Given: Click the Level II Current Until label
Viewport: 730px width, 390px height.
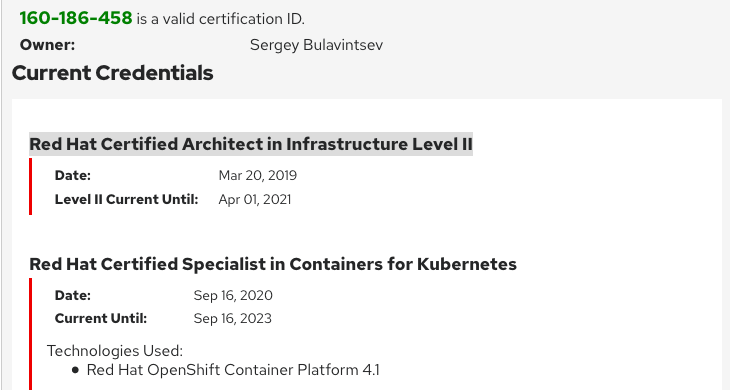Looking at the screenshot, I should [x=126, y=199].
